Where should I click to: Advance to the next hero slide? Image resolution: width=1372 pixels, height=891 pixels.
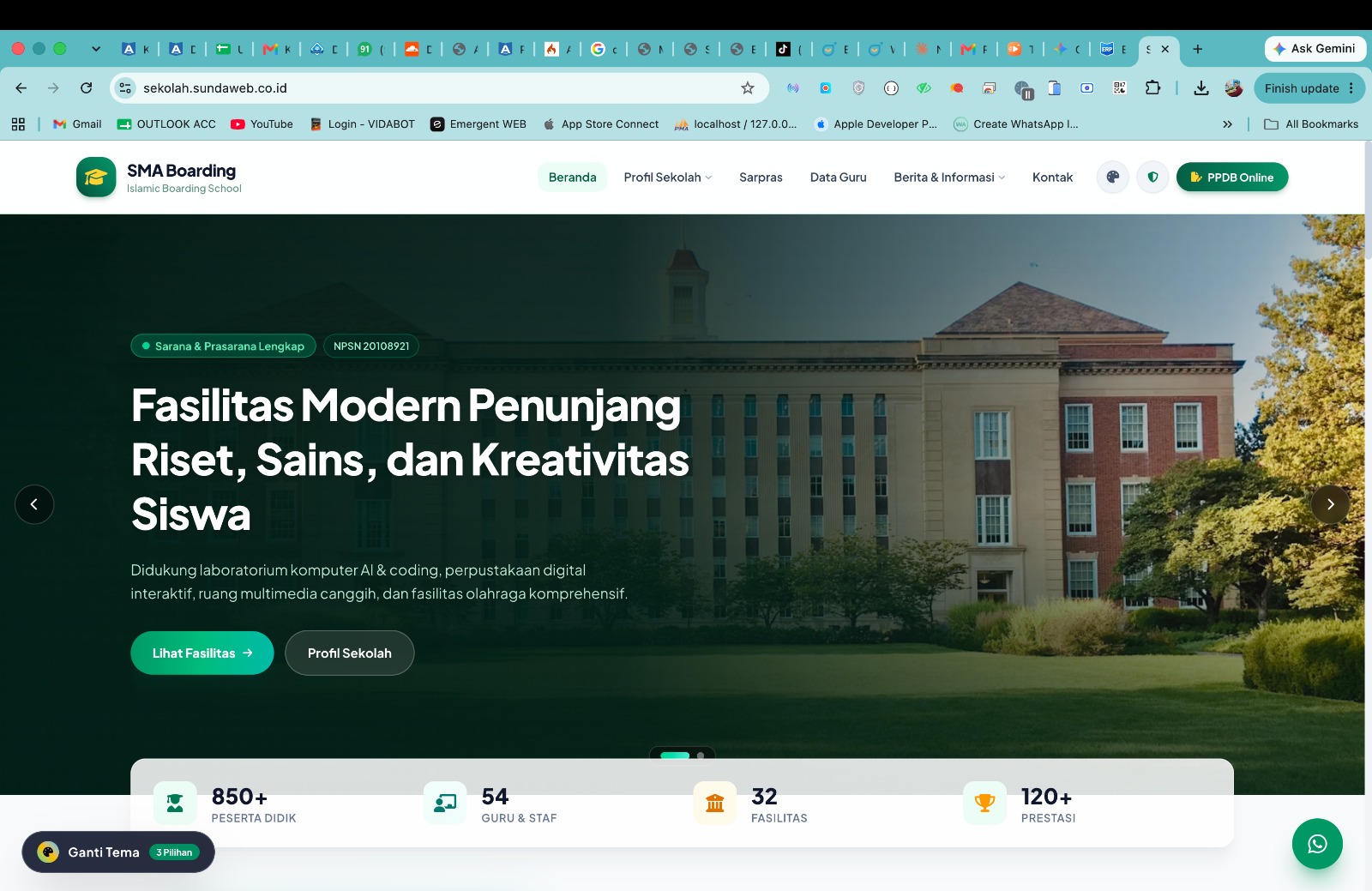(x=1330, y=504)
